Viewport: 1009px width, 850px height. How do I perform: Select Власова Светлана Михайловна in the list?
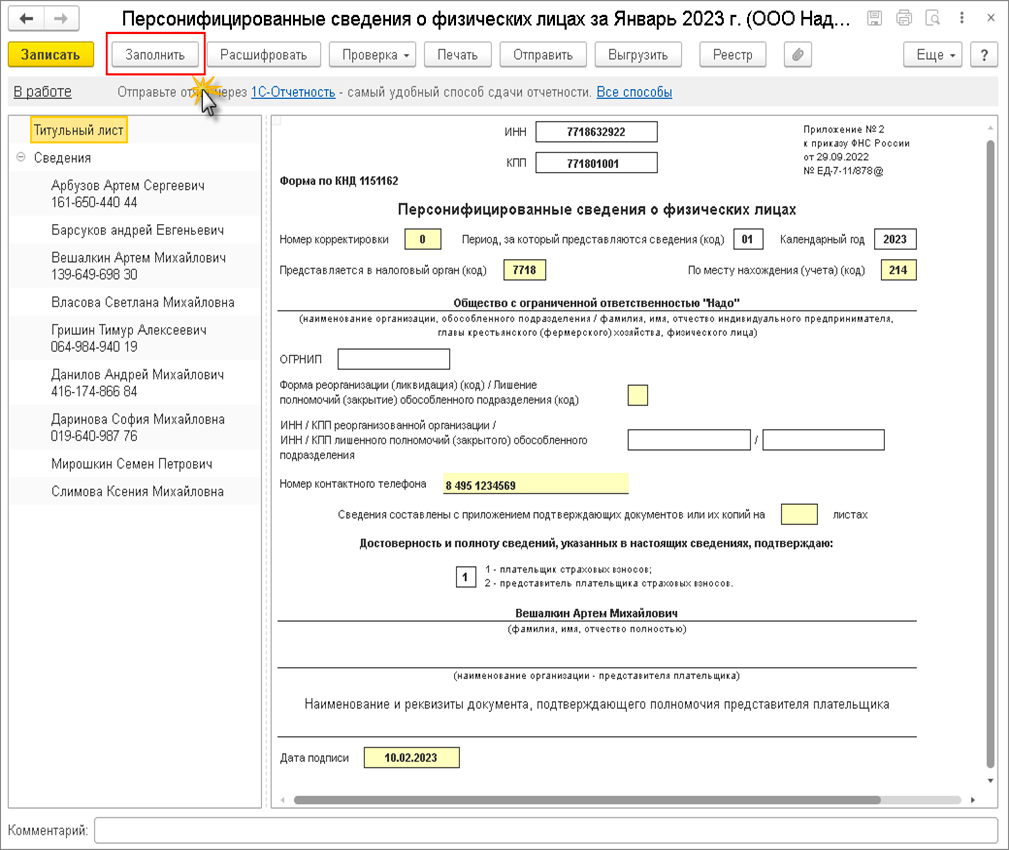[135, 302]
